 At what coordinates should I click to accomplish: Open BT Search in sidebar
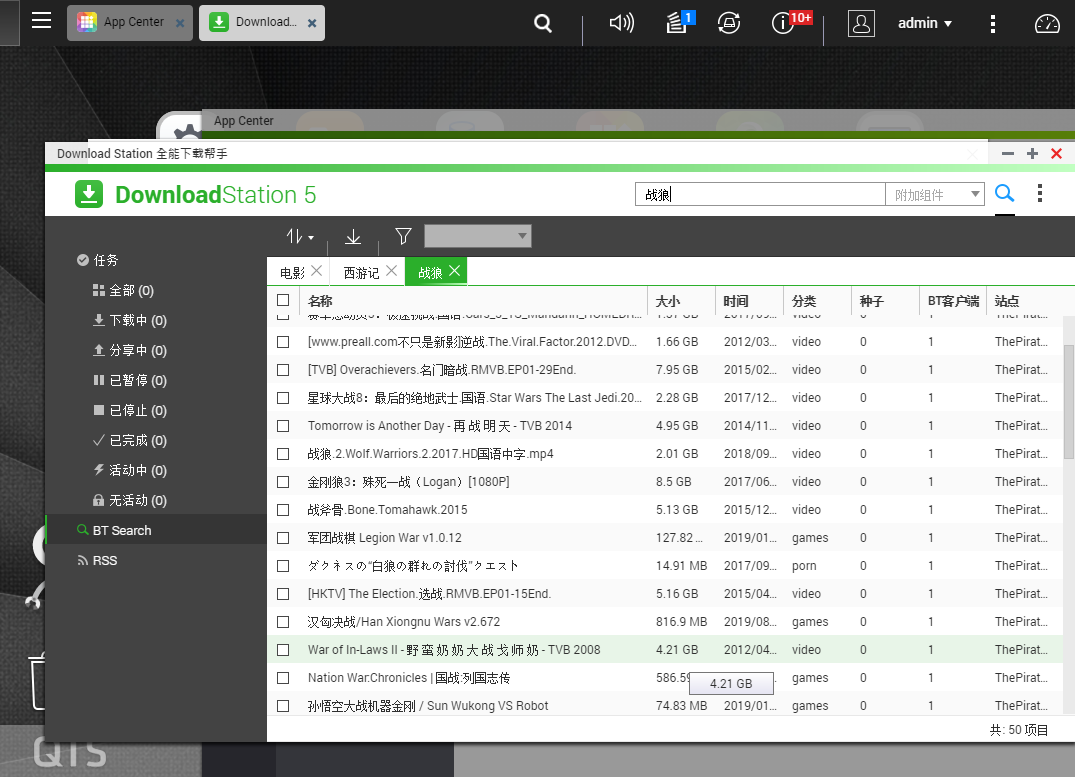coord(156,530)
